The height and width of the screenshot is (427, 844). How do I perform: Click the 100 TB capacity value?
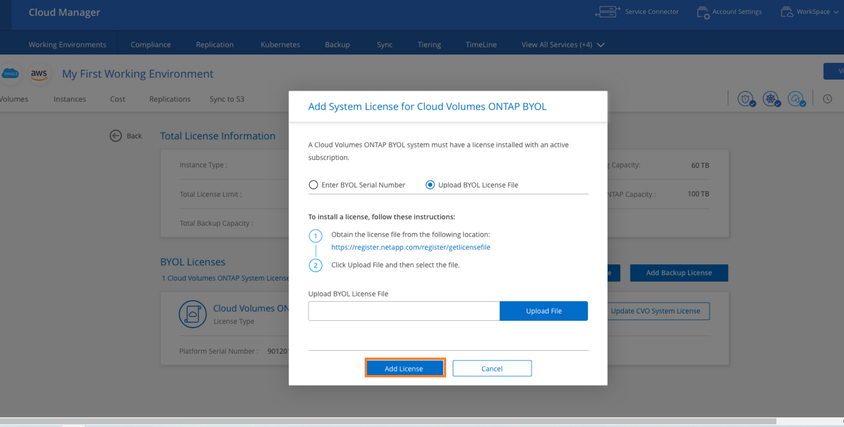(x=699, y=194)
